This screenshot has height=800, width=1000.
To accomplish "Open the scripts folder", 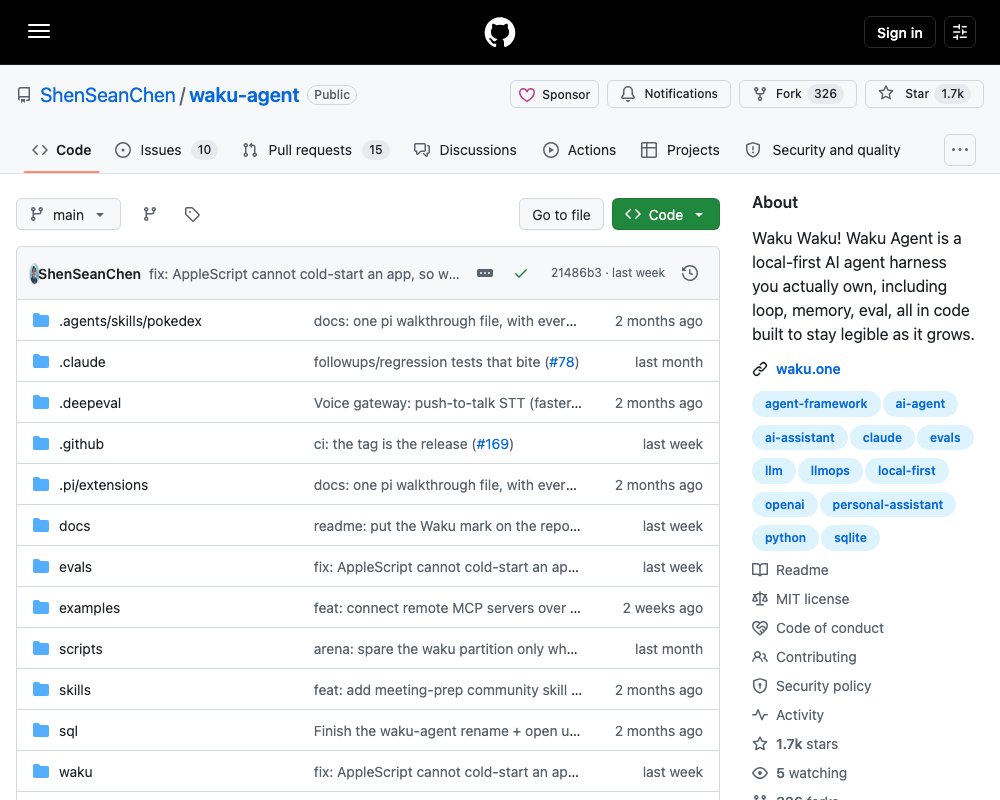I will pyautogui.click(x=80, y=649).
